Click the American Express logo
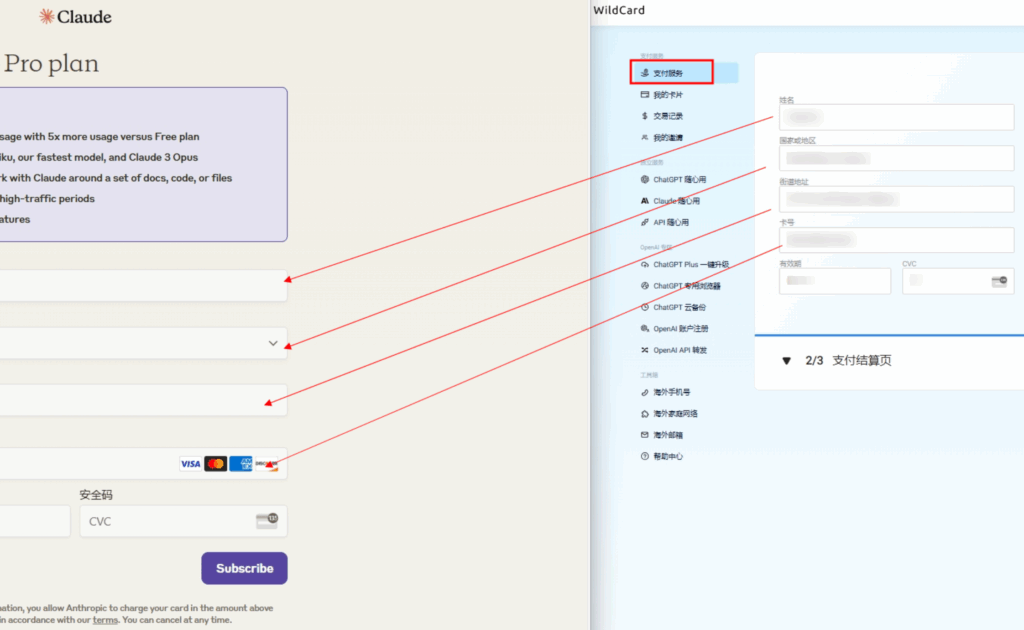Image resolution: width=1024 pixels, height=630 pixels. click(240, 464)
